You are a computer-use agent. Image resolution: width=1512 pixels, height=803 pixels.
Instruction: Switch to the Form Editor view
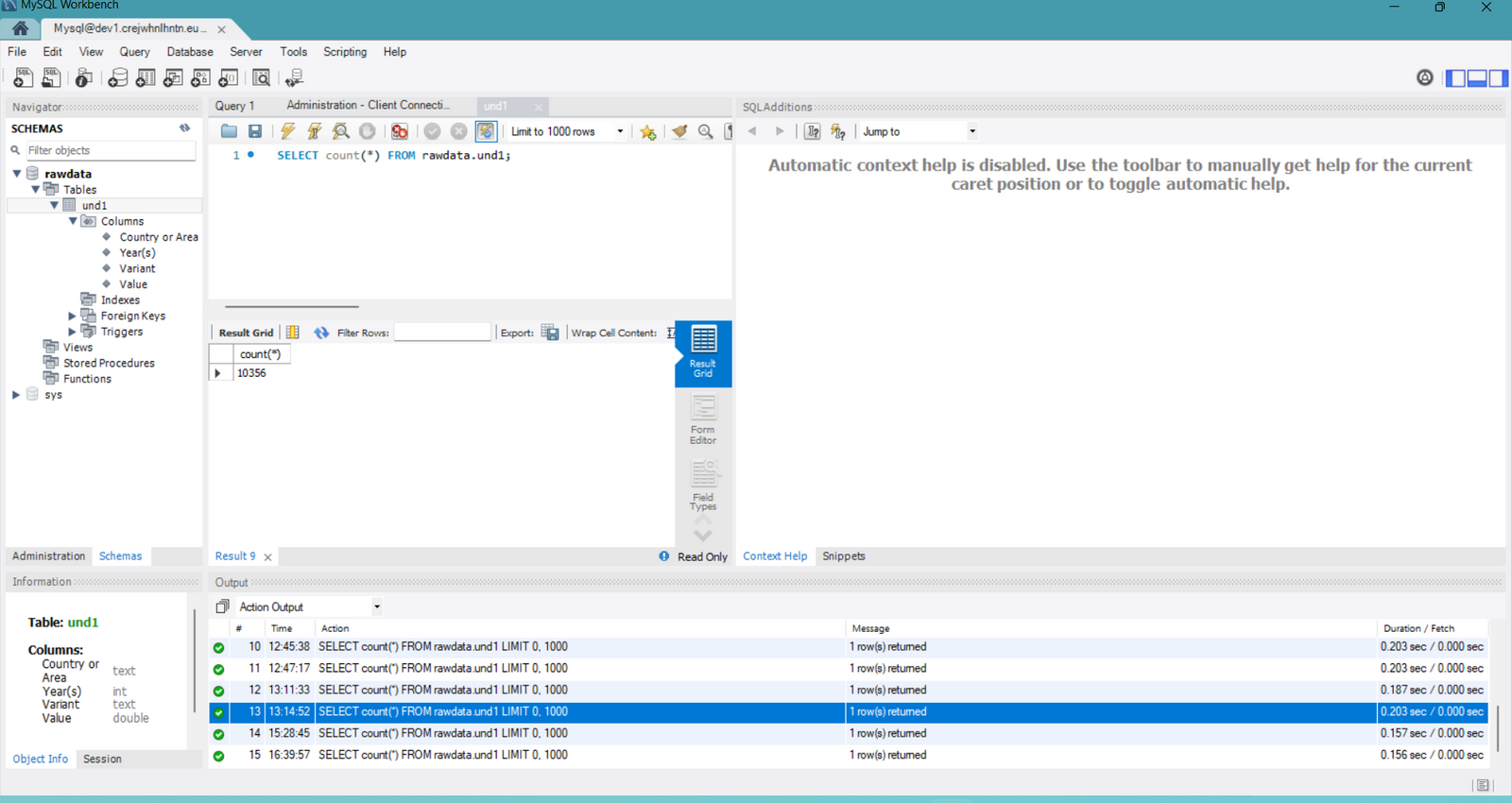[x=703, y=419]
